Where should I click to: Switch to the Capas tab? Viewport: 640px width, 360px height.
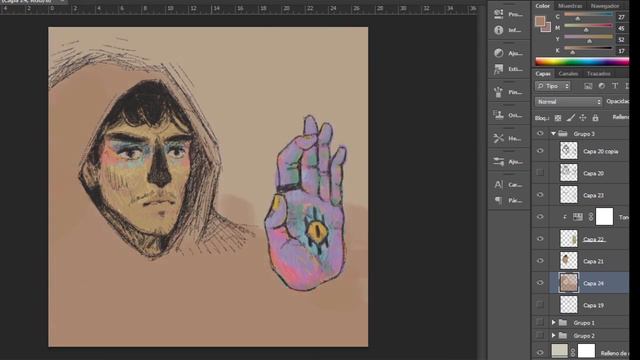[543, 73]
